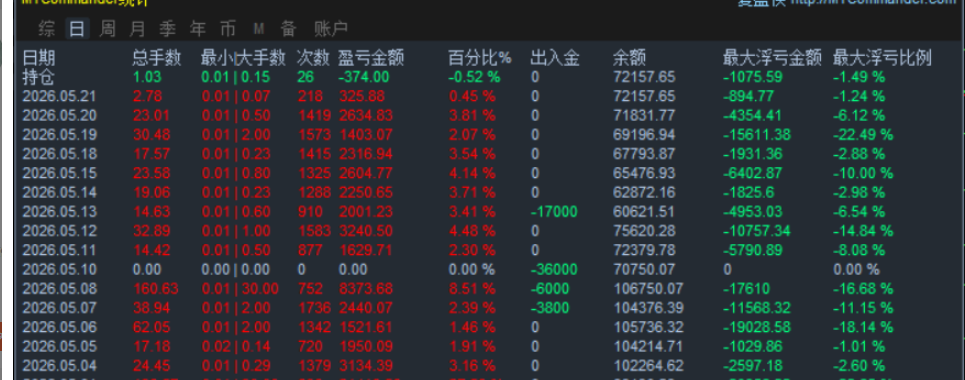Click the 160.63 total lots cell
The image size is (965, 380).
(155, 288)
